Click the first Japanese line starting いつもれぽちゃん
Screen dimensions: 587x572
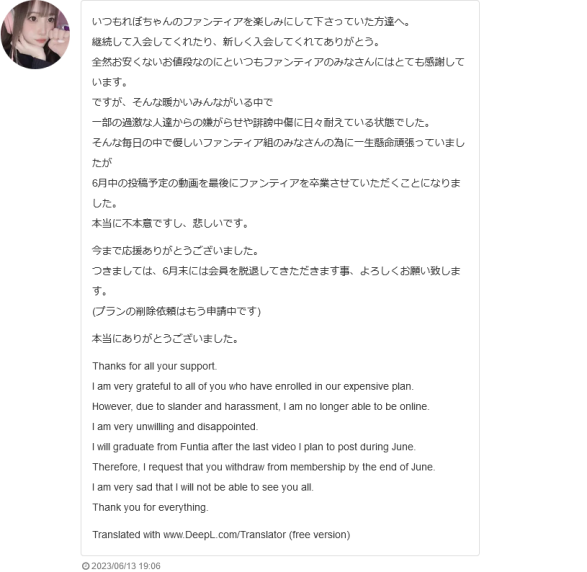251,22
